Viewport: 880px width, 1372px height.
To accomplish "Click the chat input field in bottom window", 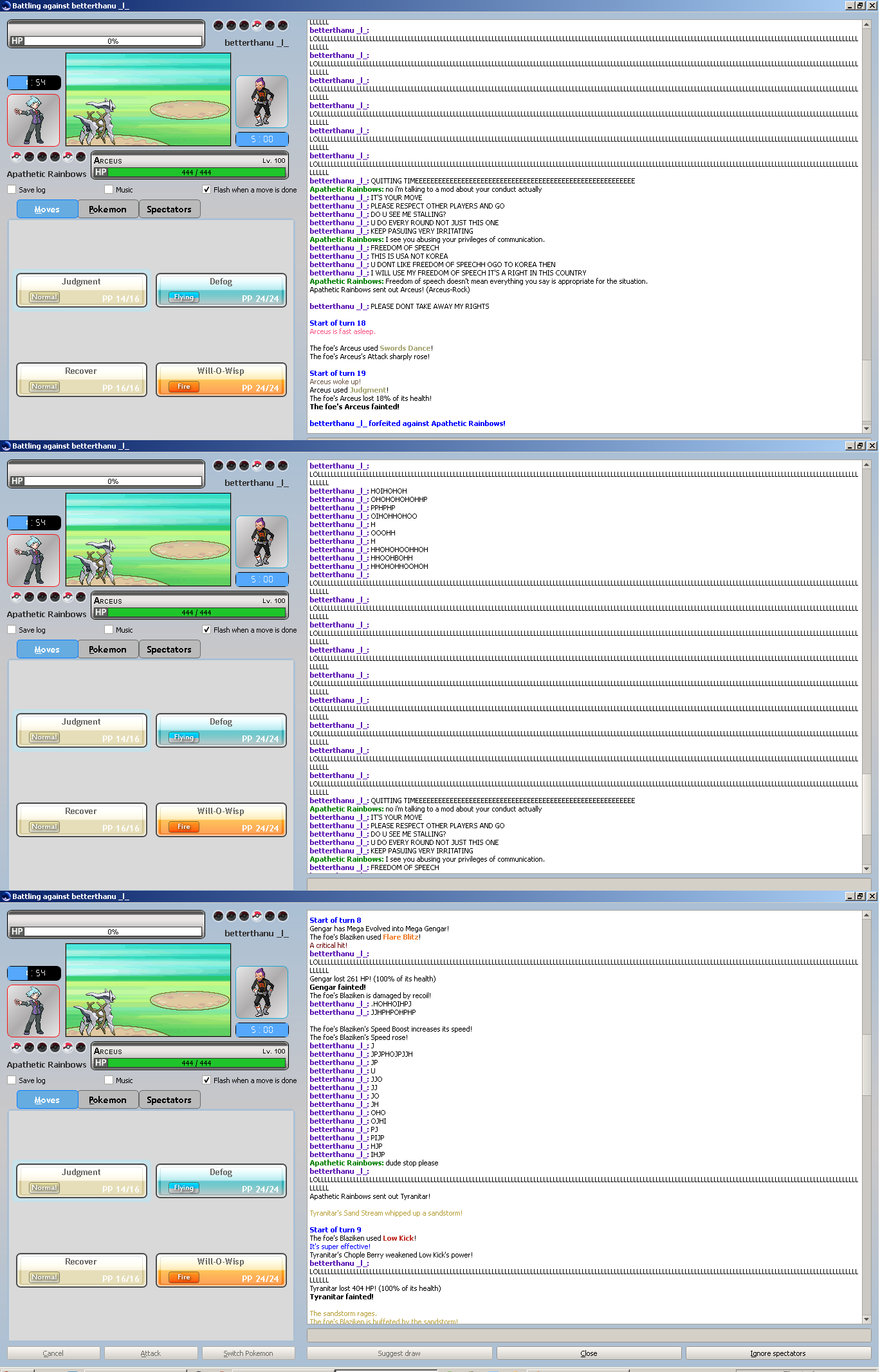I will pos(589,1335).
